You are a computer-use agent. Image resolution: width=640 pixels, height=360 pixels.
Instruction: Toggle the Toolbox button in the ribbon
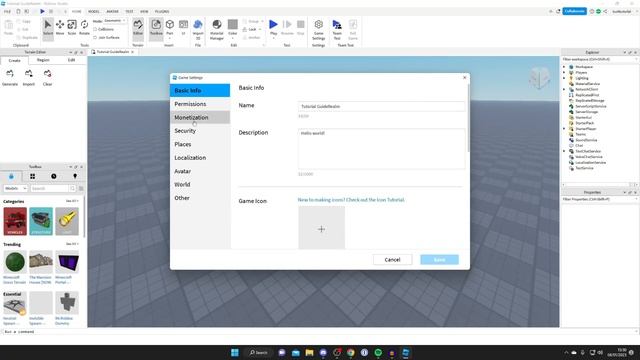click(156, 28)
